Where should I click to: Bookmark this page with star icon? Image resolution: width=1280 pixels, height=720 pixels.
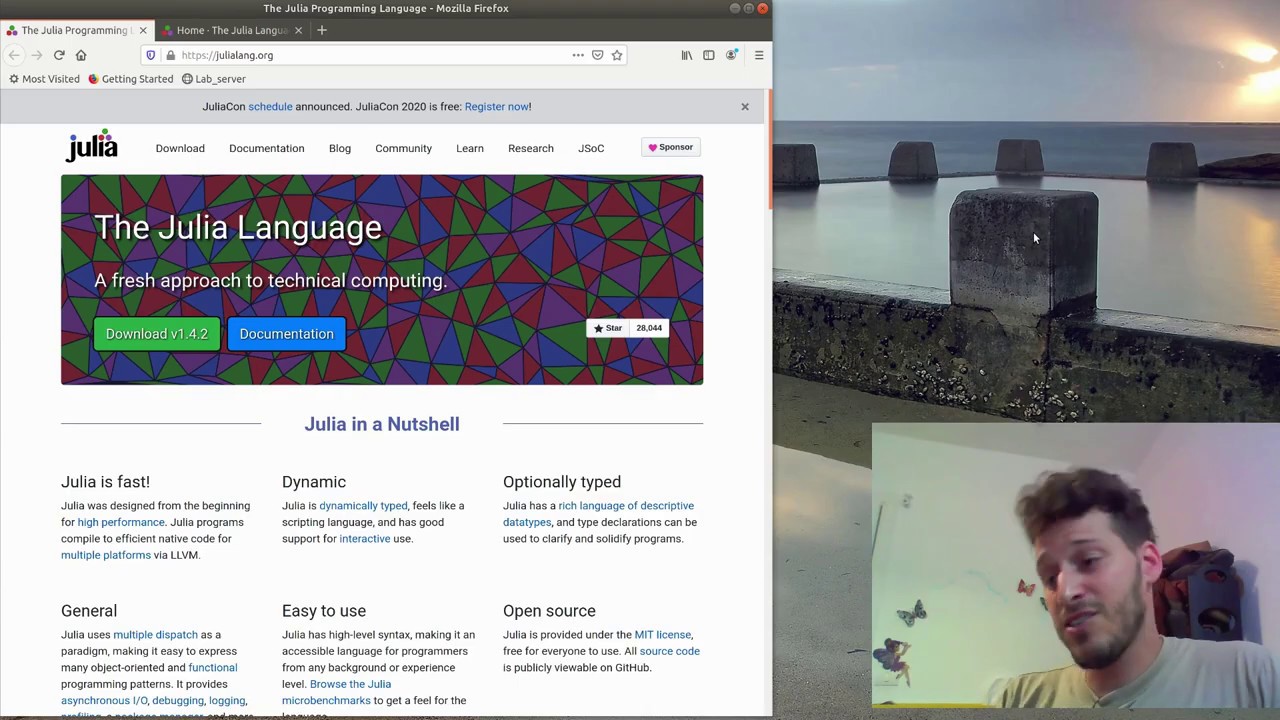617,55
